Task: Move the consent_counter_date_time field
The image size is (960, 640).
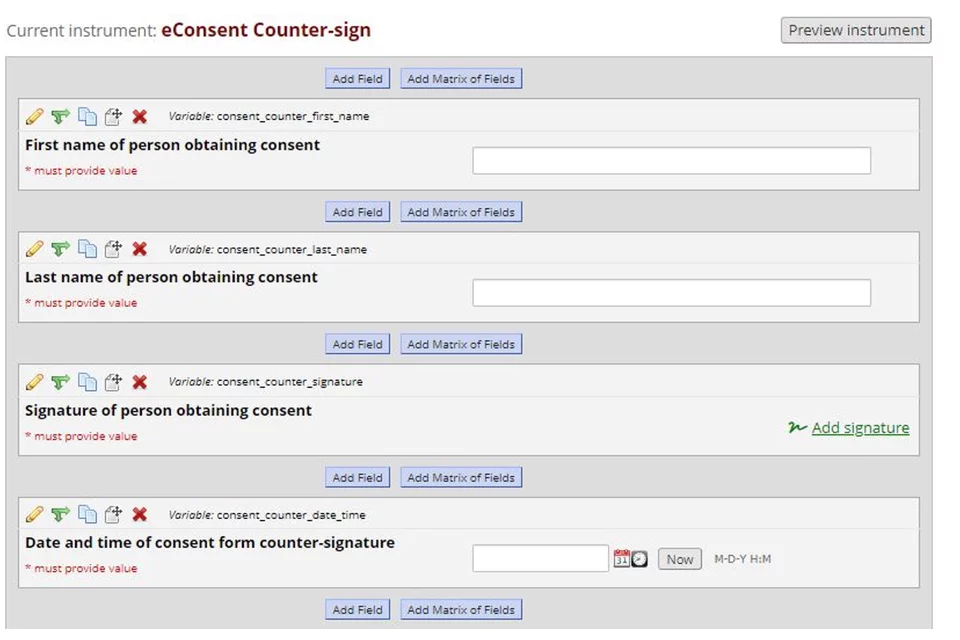Action: coord(113,514)
